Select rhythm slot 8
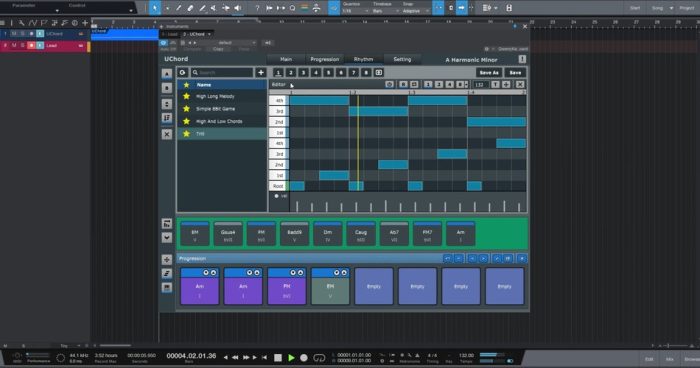 366,72
